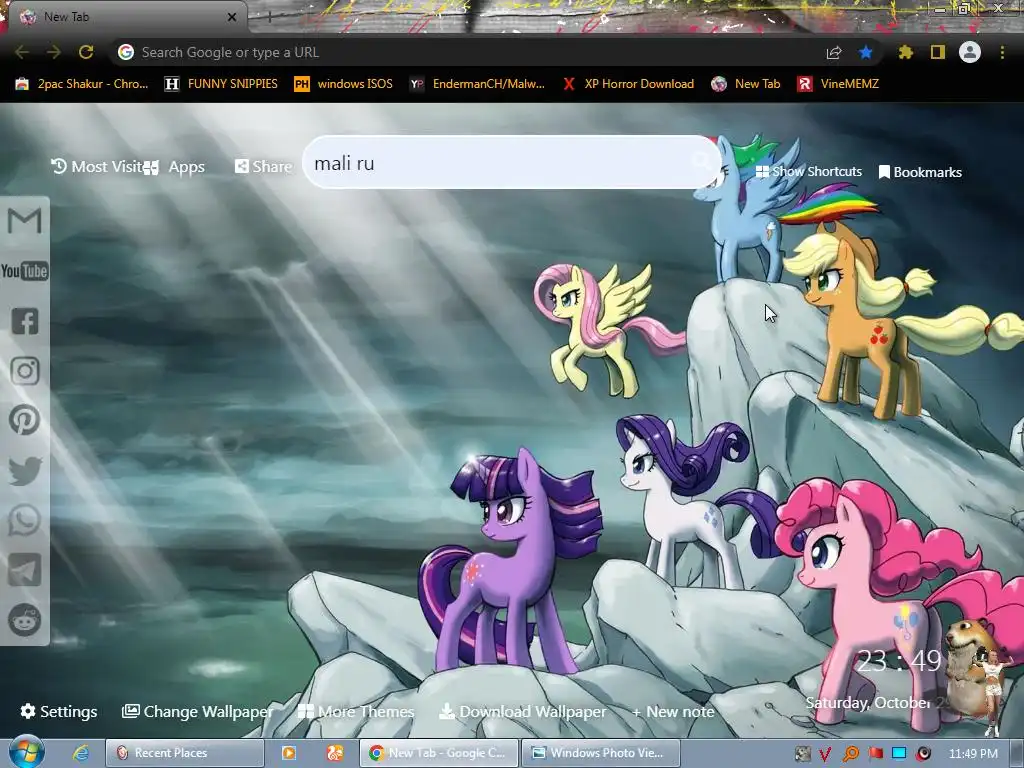
Task: Click the 'mali ru' search box
Action: (512, 162)
